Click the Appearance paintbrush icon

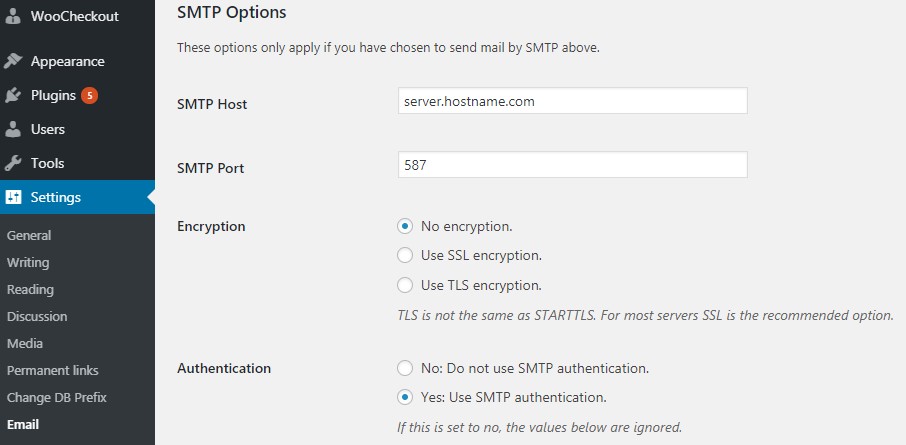point(13,61)
